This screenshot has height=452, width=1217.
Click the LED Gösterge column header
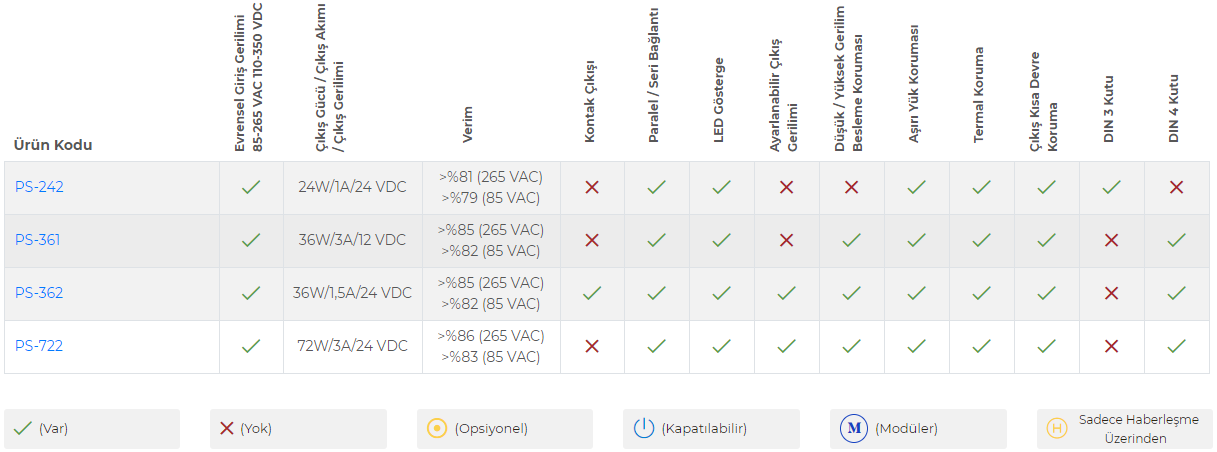(719, 100)
